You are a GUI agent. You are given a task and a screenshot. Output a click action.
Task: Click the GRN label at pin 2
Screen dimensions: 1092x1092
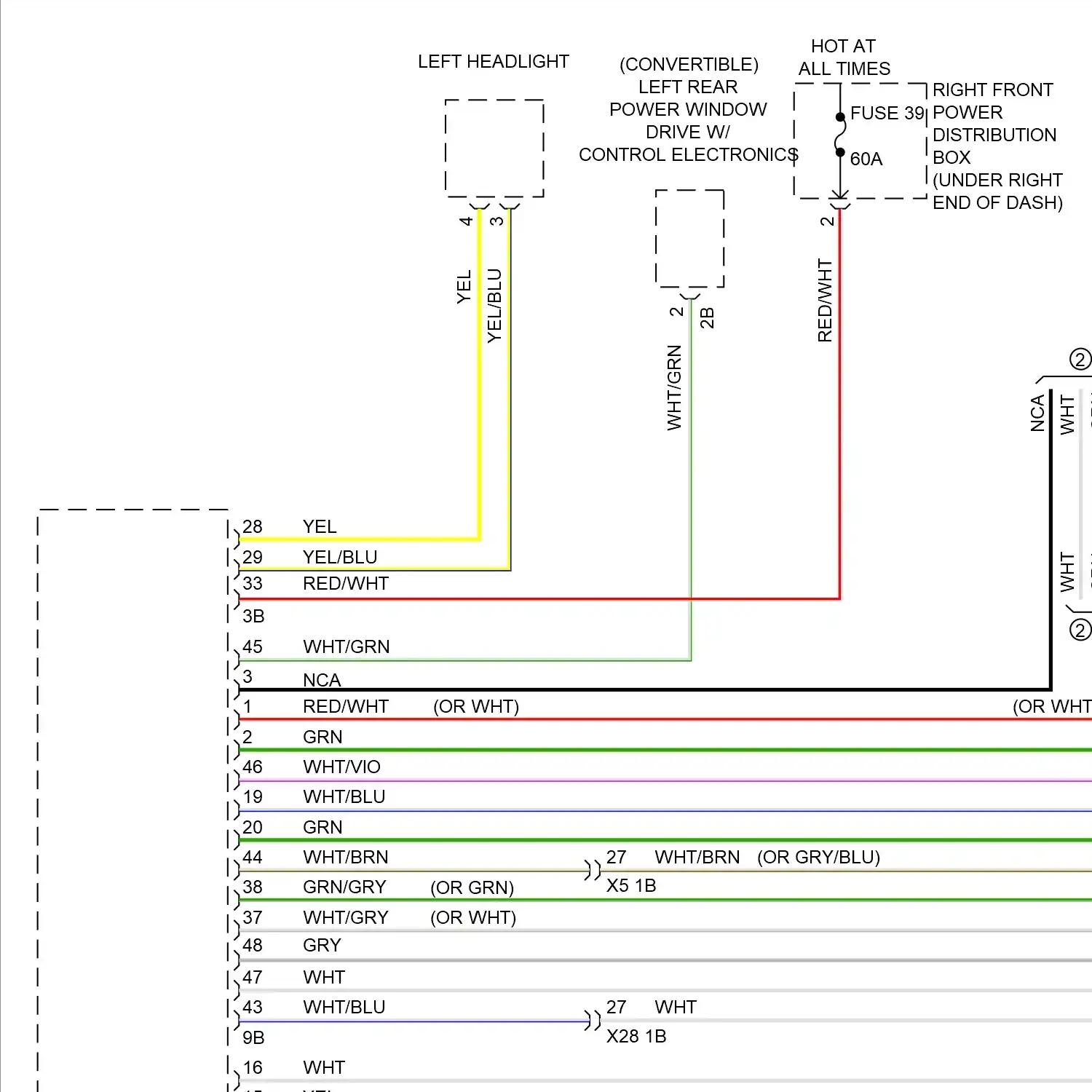click(323, 737)
